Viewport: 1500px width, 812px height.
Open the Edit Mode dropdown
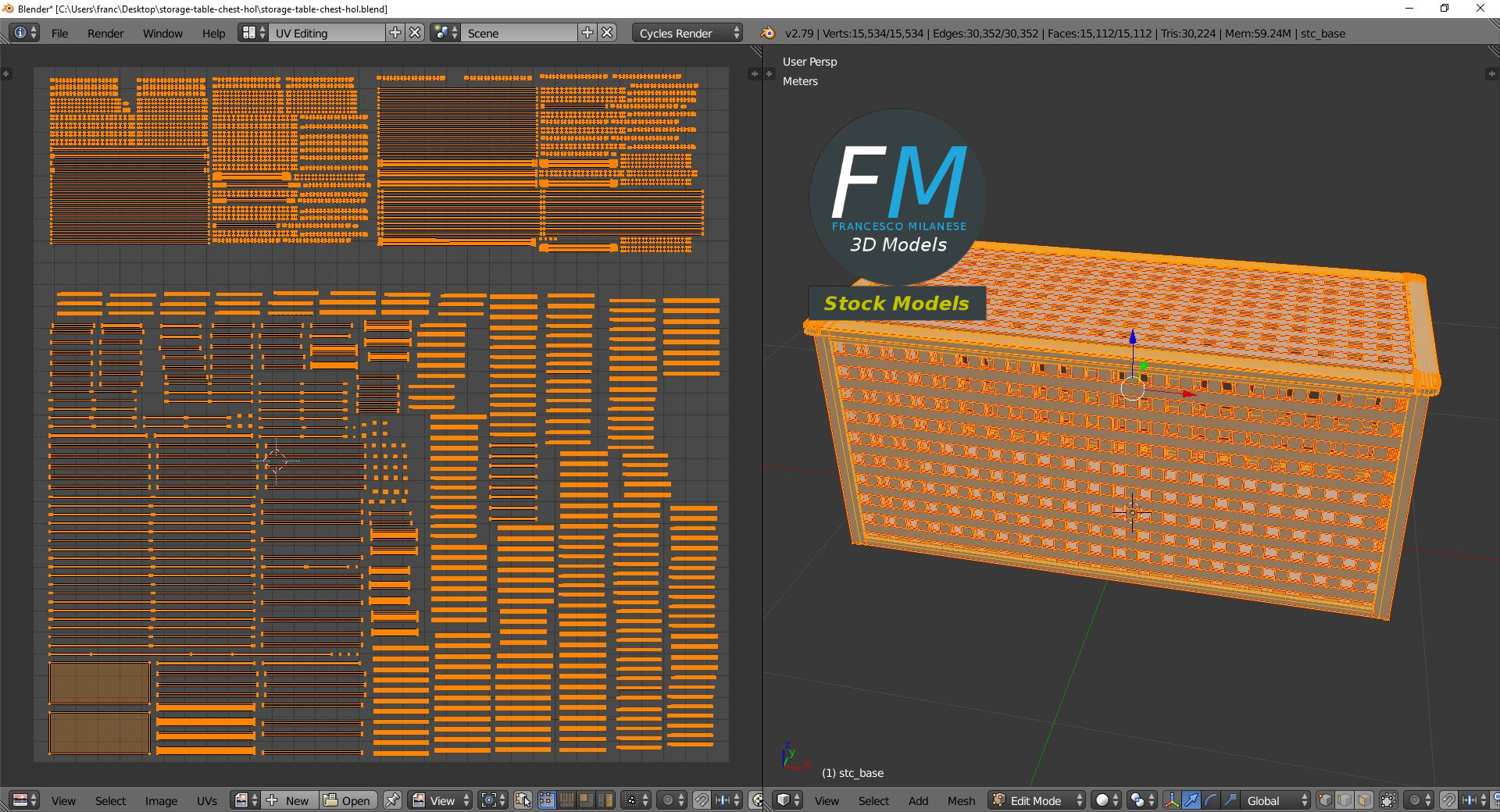pos(1037,800)
